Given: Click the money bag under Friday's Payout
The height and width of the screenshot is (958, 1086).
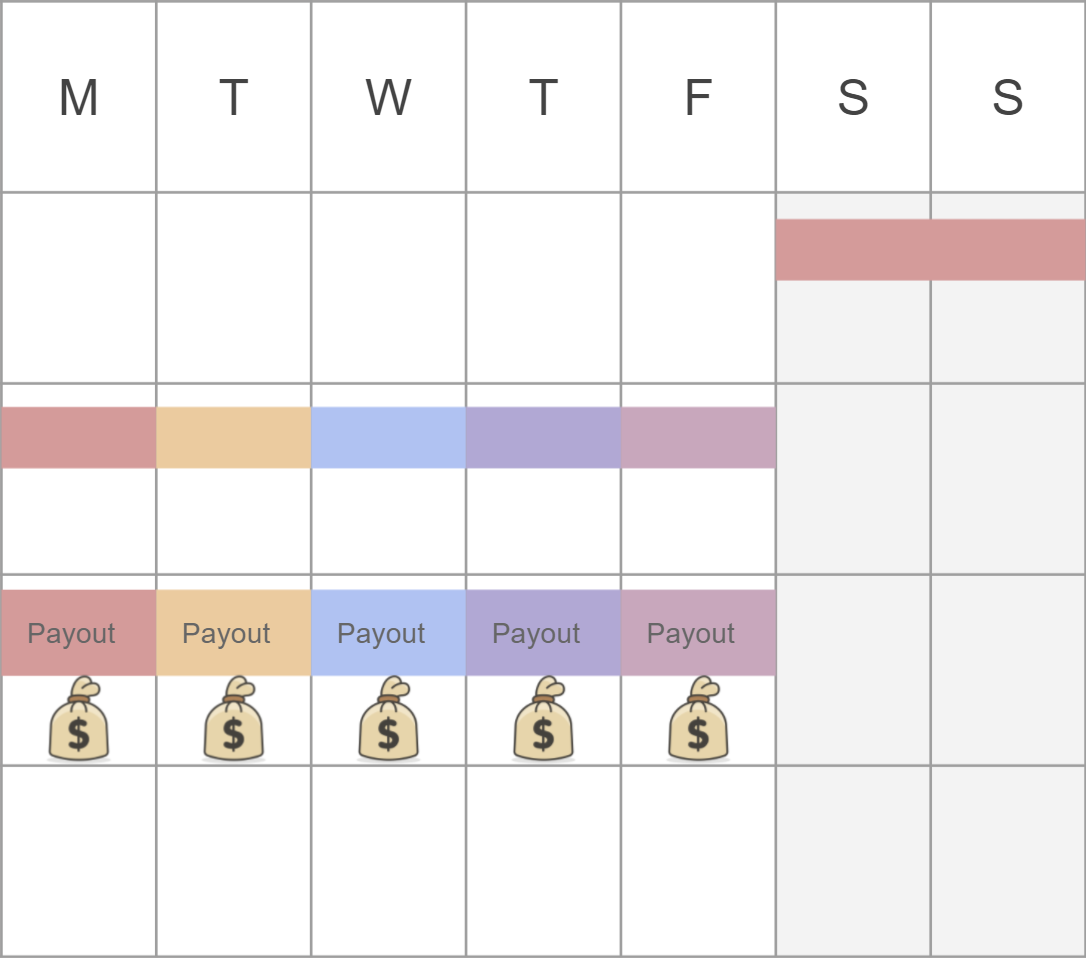Looking at the screenshot, I should coord(698,718).
